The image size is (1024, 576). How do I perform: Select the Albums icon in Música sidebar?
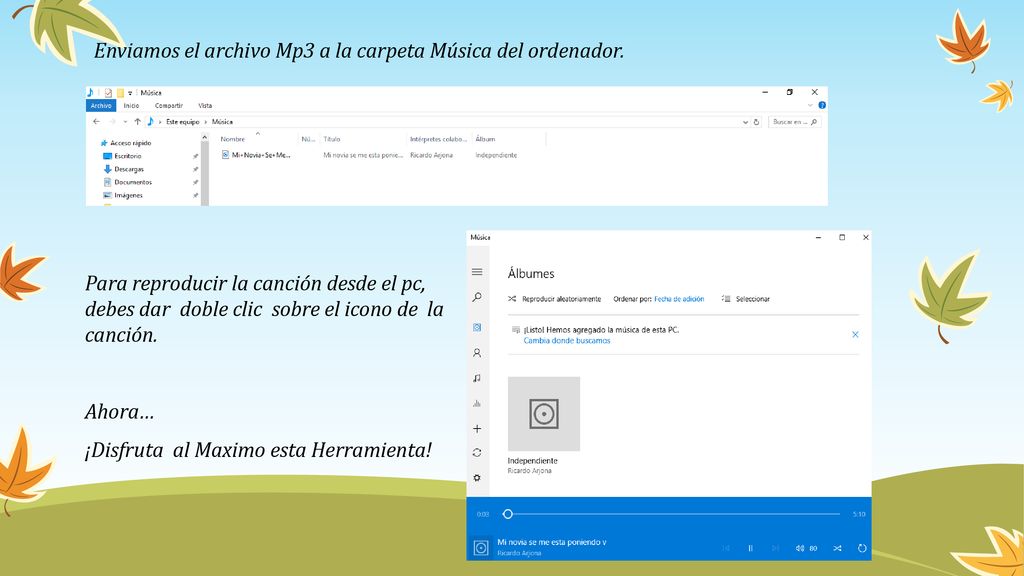click(x=477, y=327)
